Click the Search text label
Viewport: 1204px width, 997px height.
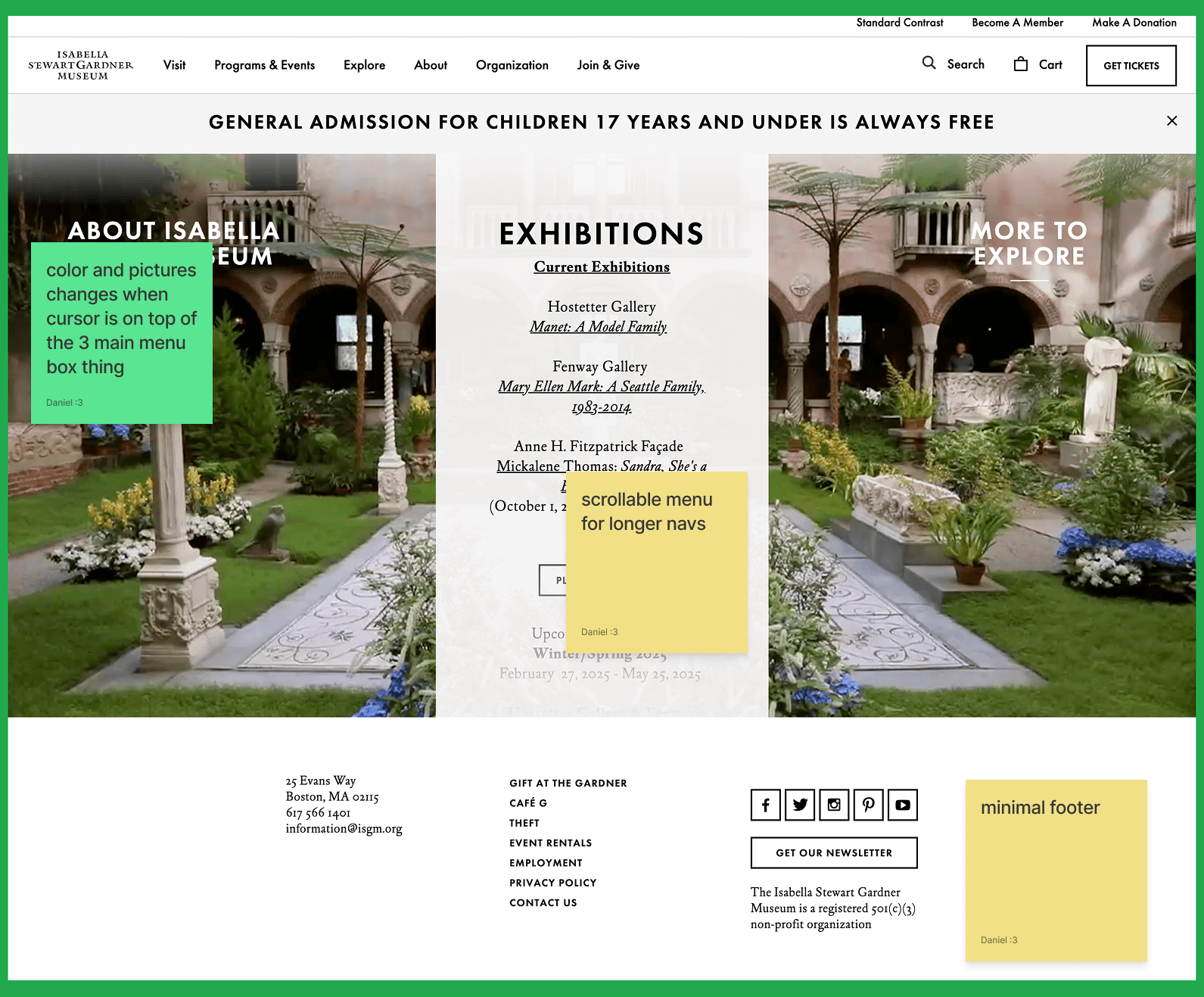pos(966,64)
